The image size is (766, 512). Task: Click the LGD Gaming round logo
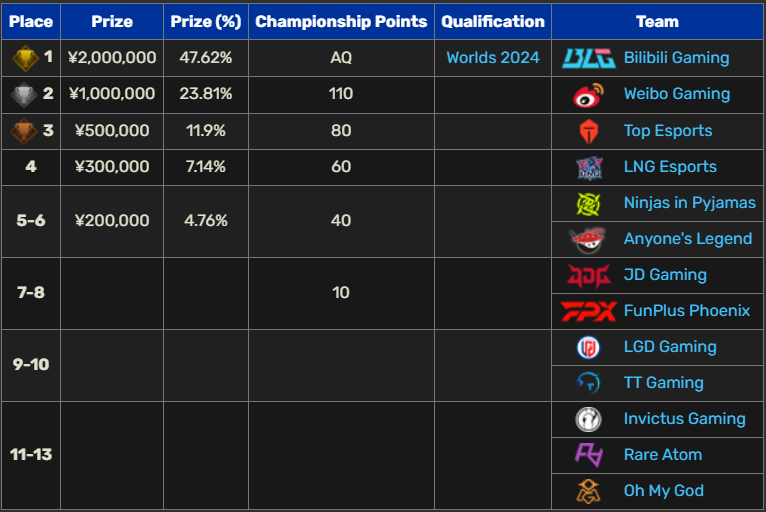(x=589, y=347)
